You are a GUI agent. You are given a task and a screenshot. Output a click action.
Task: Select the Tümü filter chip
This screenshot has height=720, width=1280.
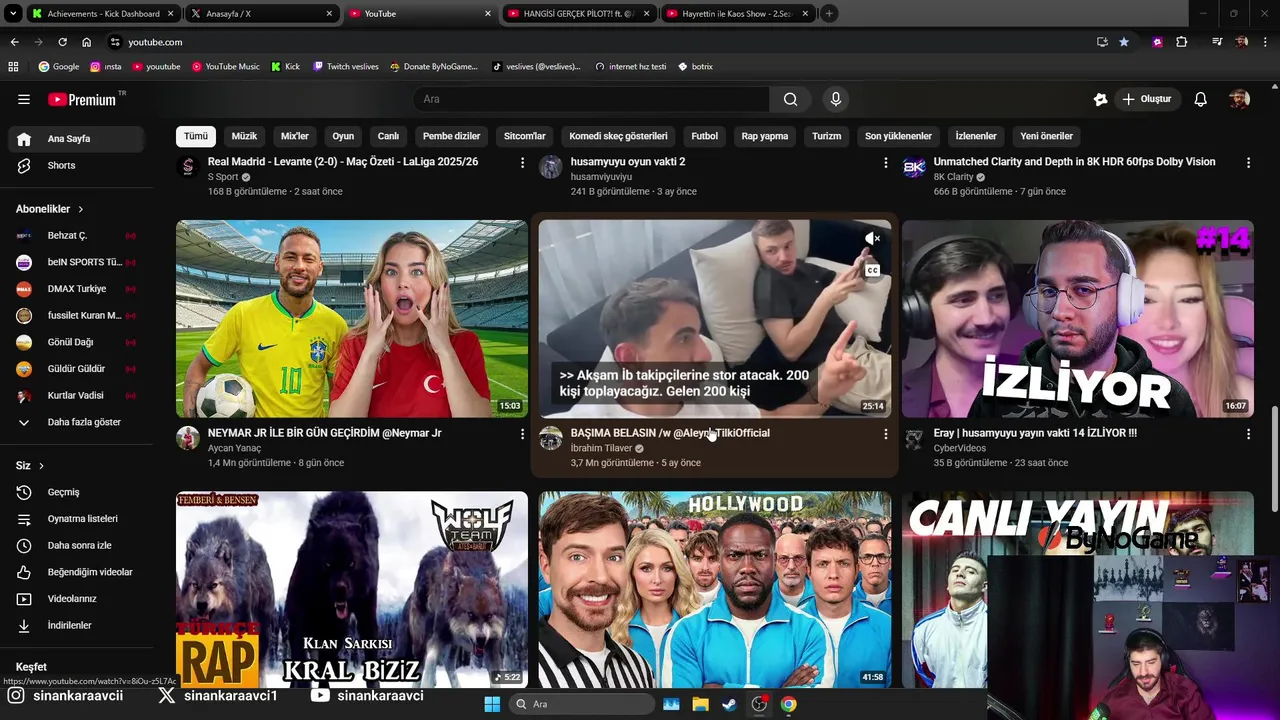click(x=196, y=136)
